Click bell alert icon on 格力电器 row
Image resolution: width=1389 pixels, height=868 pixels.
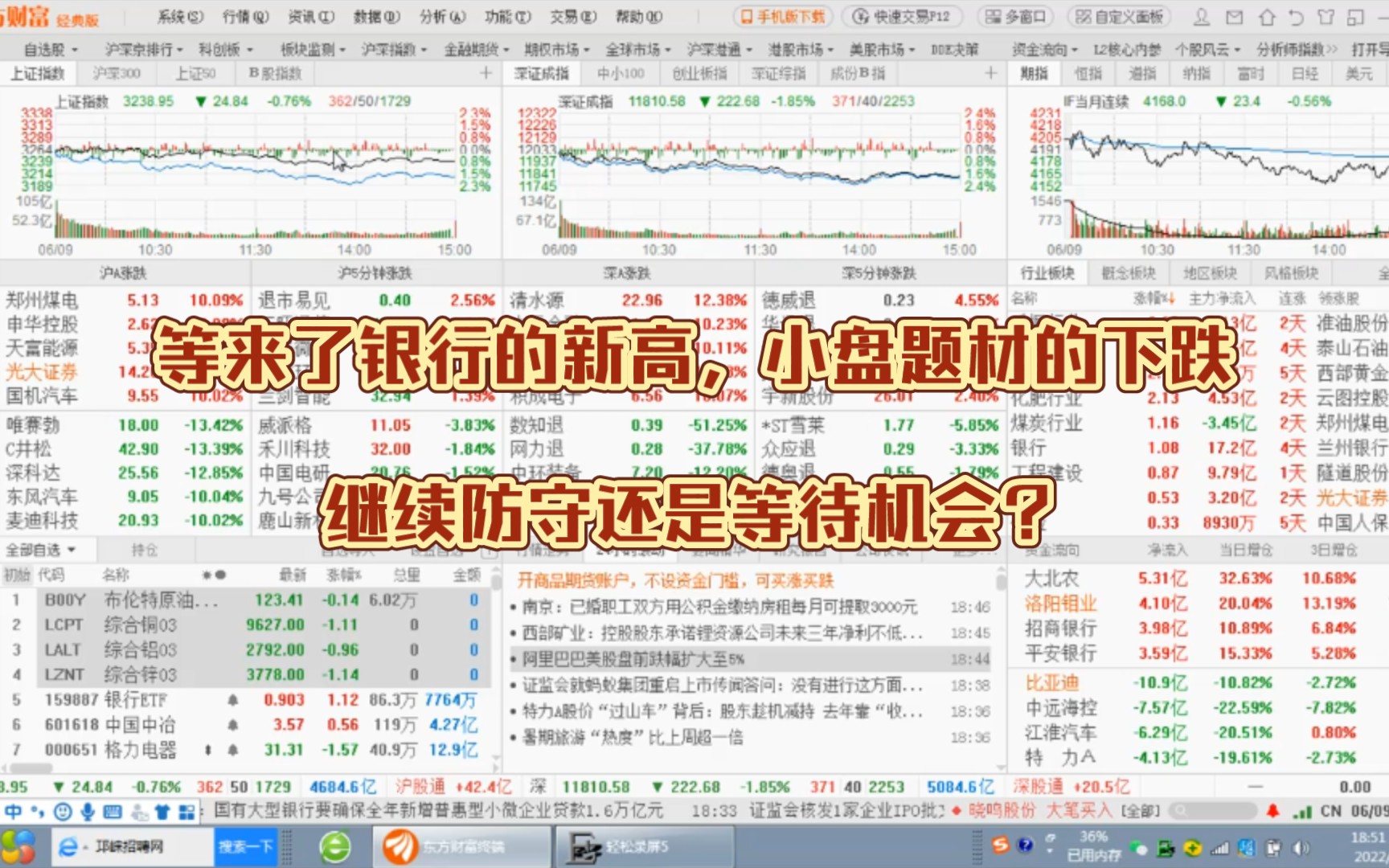232,750
